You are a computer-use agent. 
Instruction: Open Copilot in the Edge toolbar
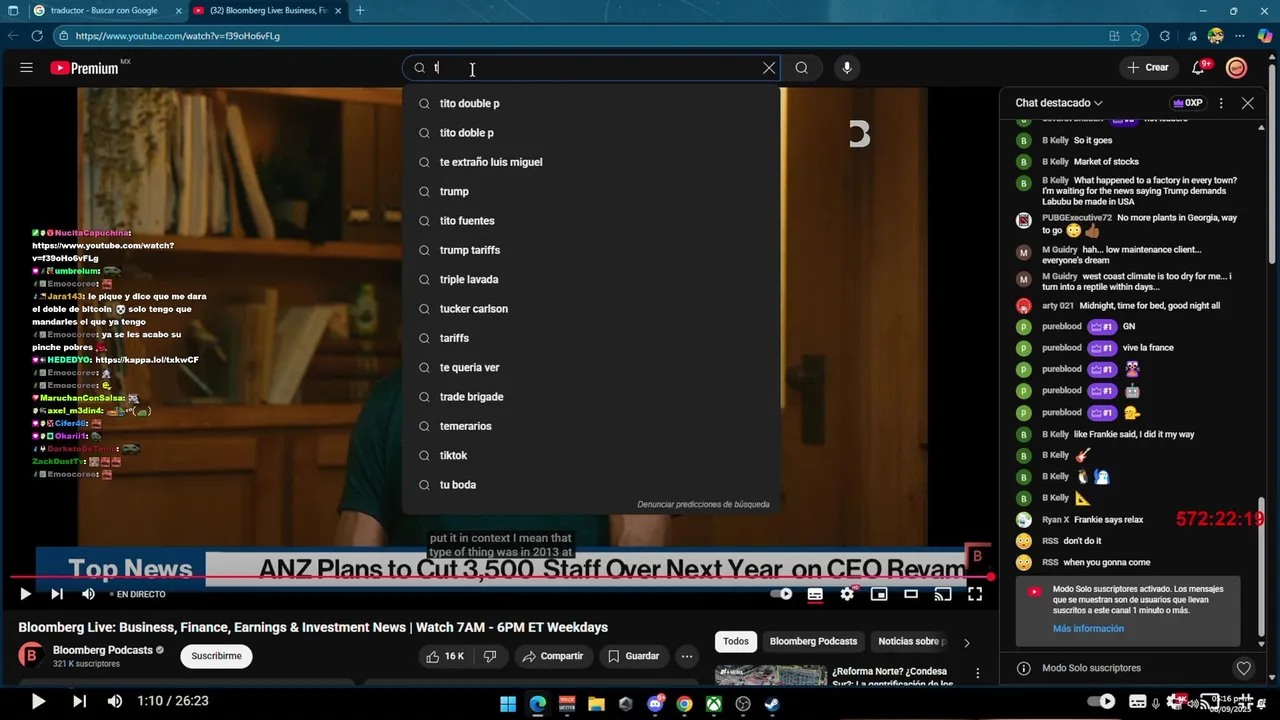point(1265,36)
